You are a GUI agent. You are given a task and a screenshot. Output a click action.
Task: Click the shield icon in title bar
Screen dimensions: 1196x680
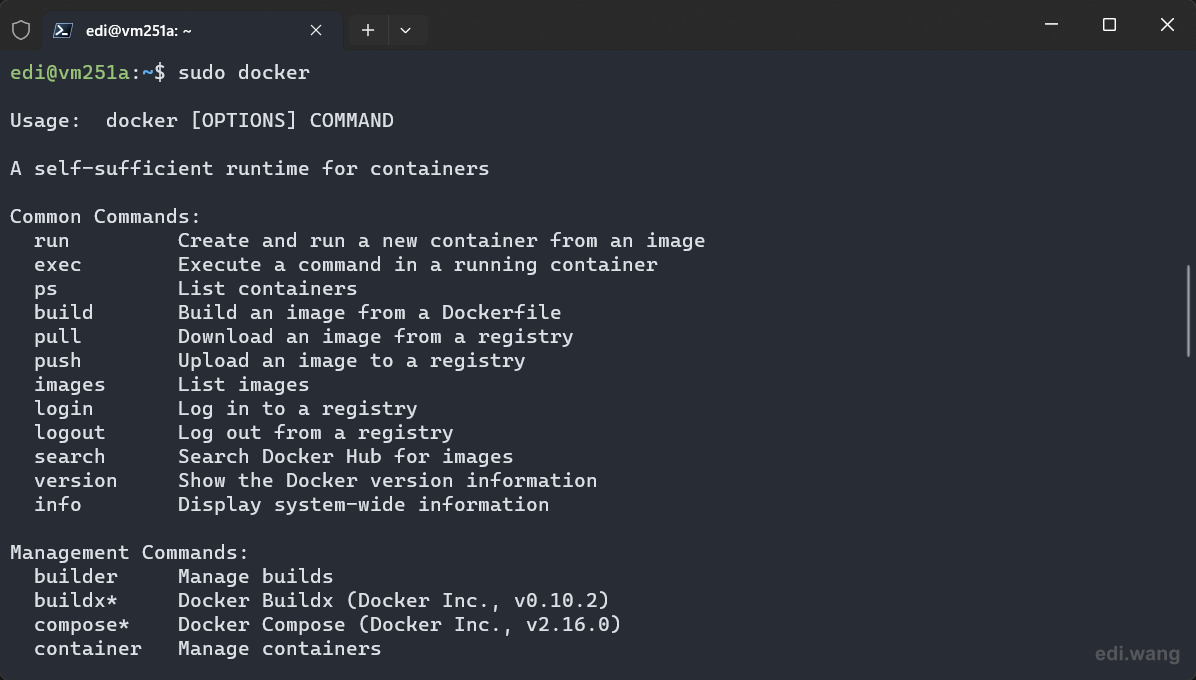pos(21,30)
